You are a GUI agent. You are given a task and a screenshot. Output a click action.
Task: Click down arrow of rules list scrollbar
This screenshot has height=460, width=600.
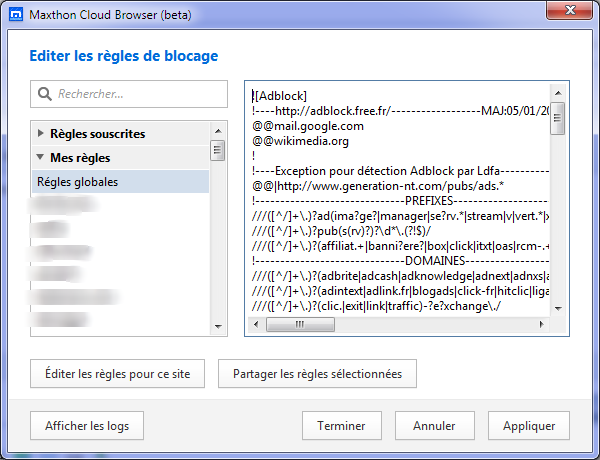click(218, 326)
